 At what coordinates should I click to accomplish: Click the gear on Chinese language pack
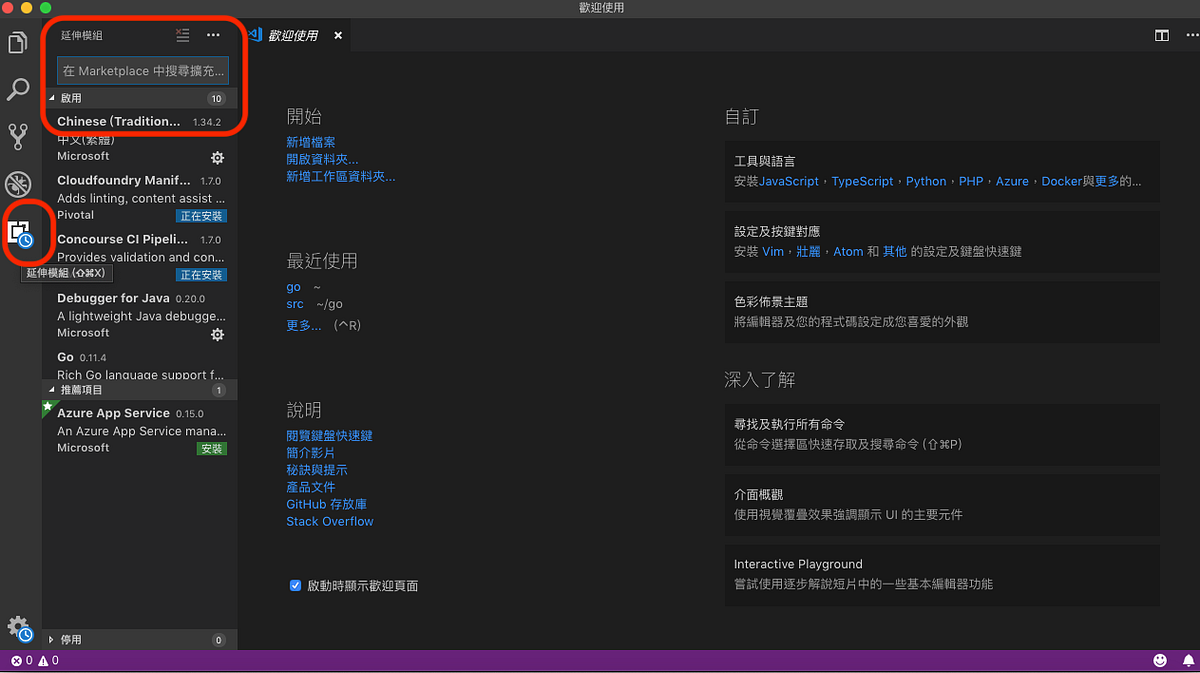217,157
